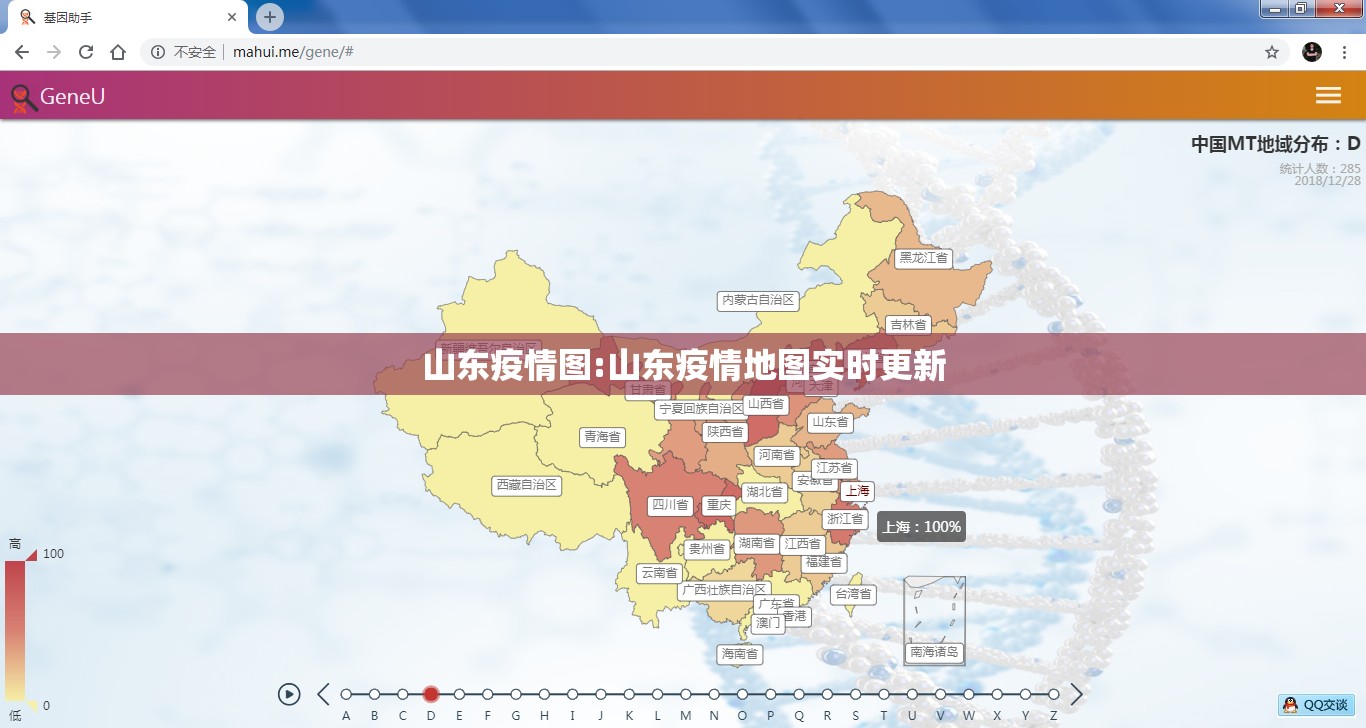
Task: Click the 内蒙古自治区 map label
Action: coord(758,300)
